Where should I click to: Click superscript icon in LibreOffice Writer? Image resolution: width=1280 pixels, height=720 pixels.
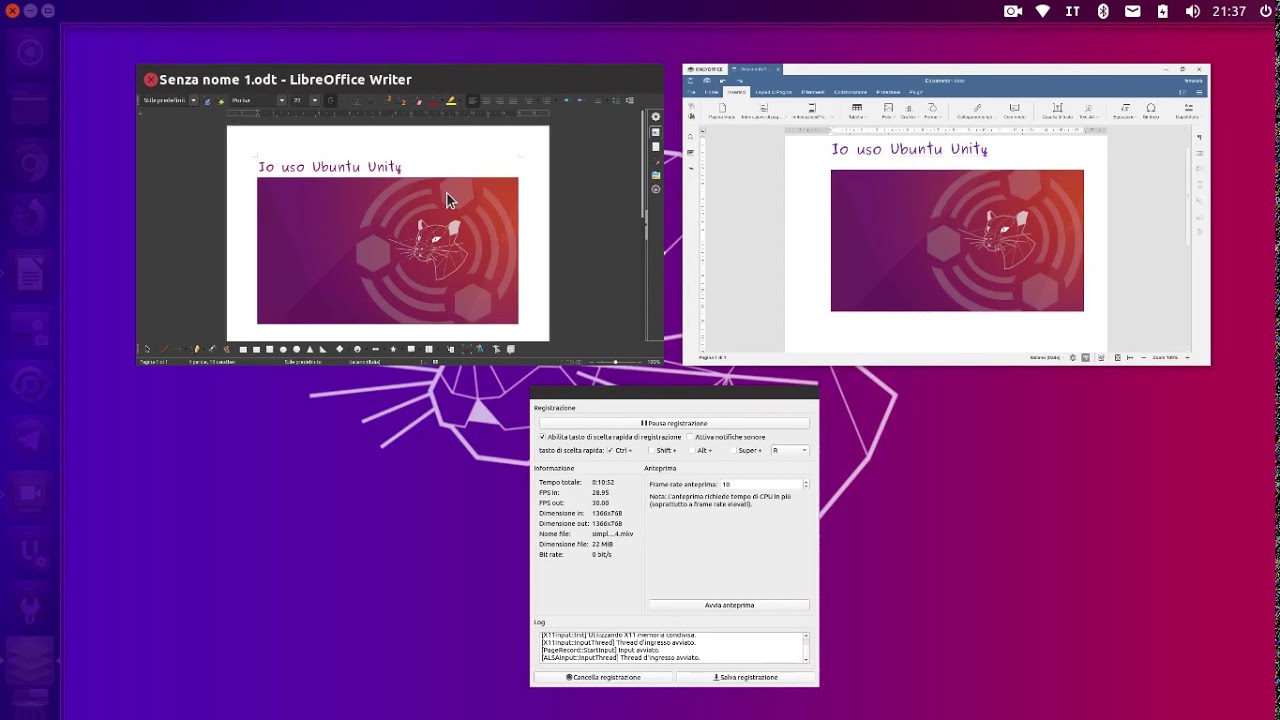(389, 100)
